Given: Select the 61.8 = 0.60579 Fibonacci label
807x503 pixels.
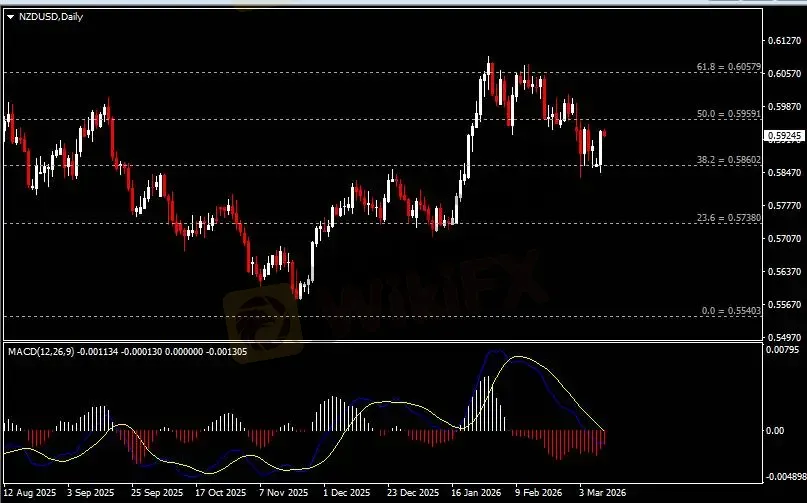Looking at the screenshot, I should coord(729,68).
